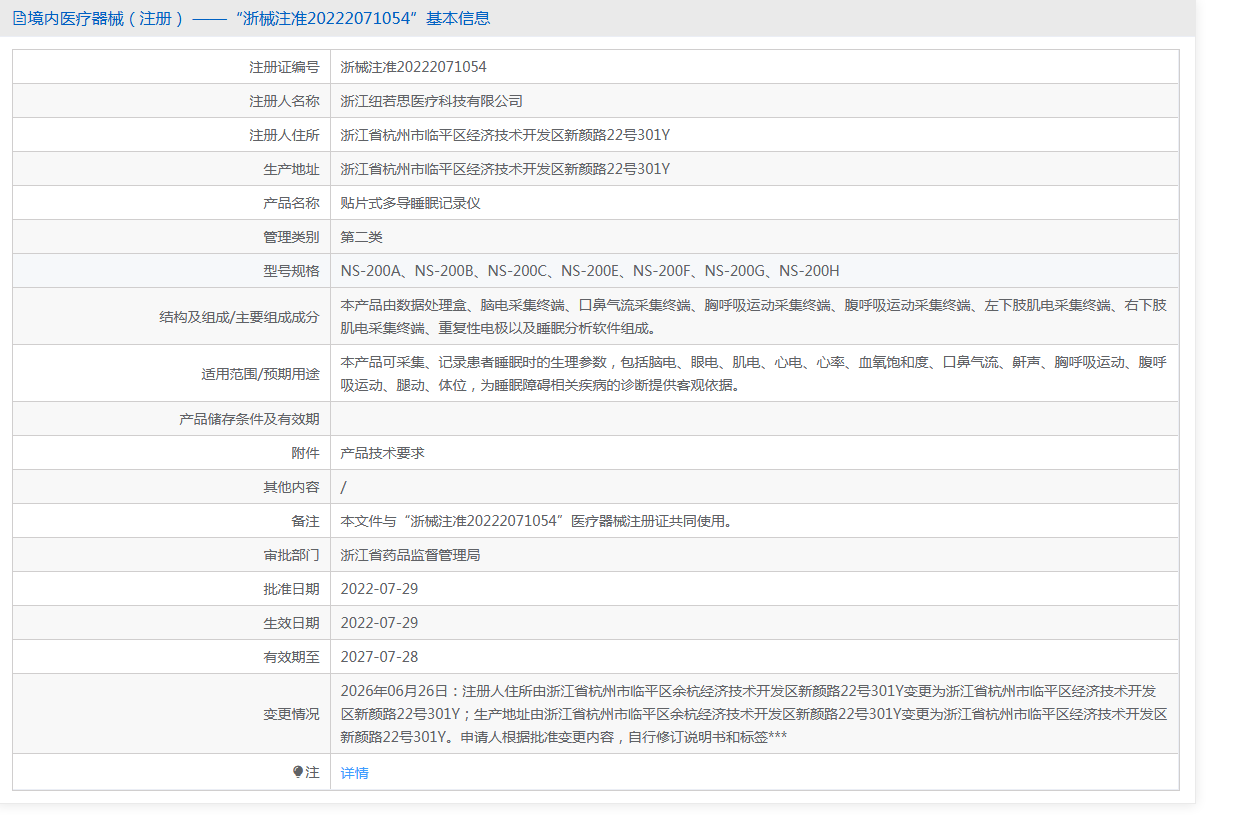Click the 产品储存条件及有效期 row label
This screenshot has width=1235, height=816.
tap(249, 419)
